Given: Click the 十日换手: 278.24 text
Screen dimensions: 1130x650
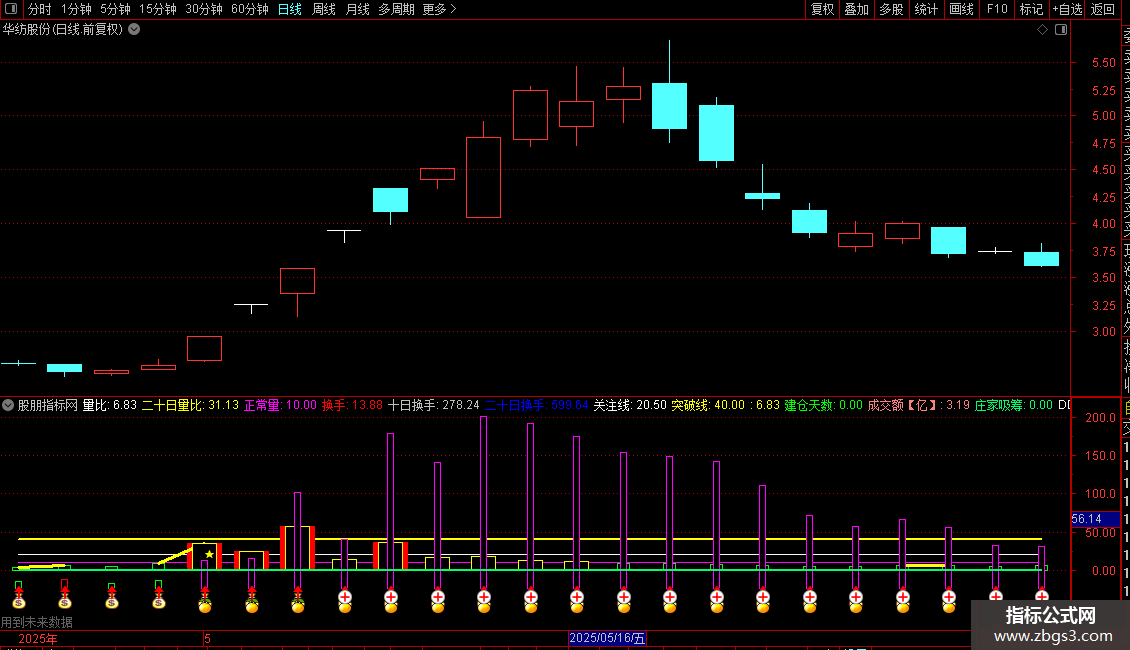Looking at the screenshot, I should (x=434, y=405).
